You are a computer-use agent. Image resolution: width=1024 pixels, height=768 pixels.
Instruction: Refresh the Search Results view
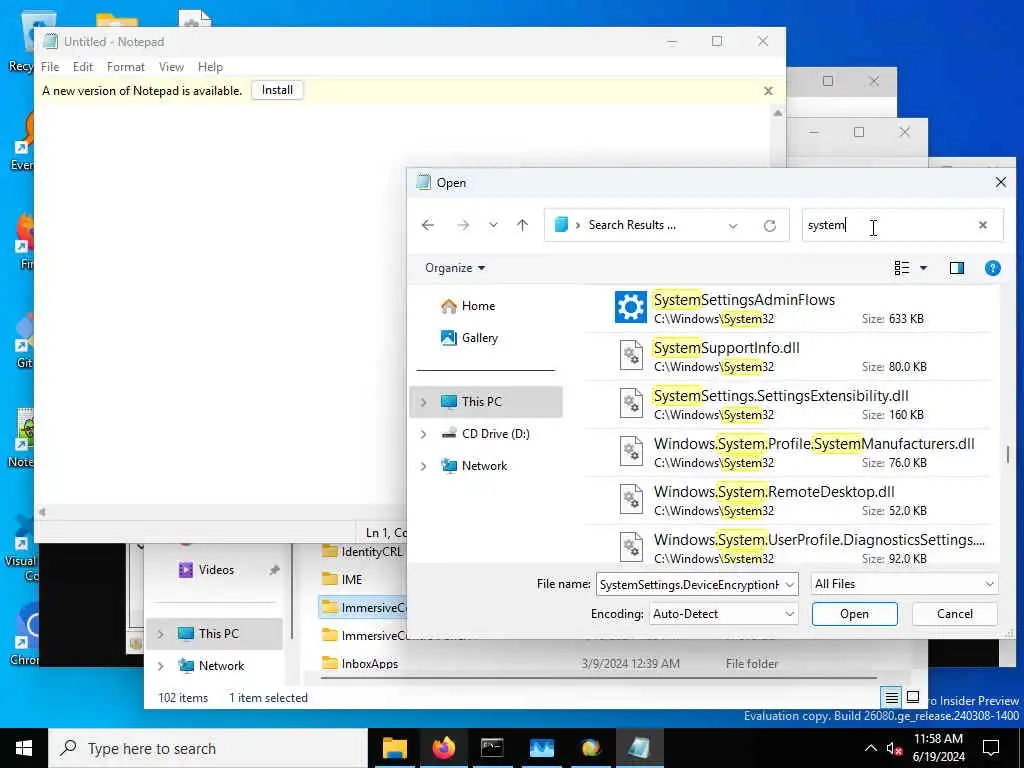(x=770, y=225)
